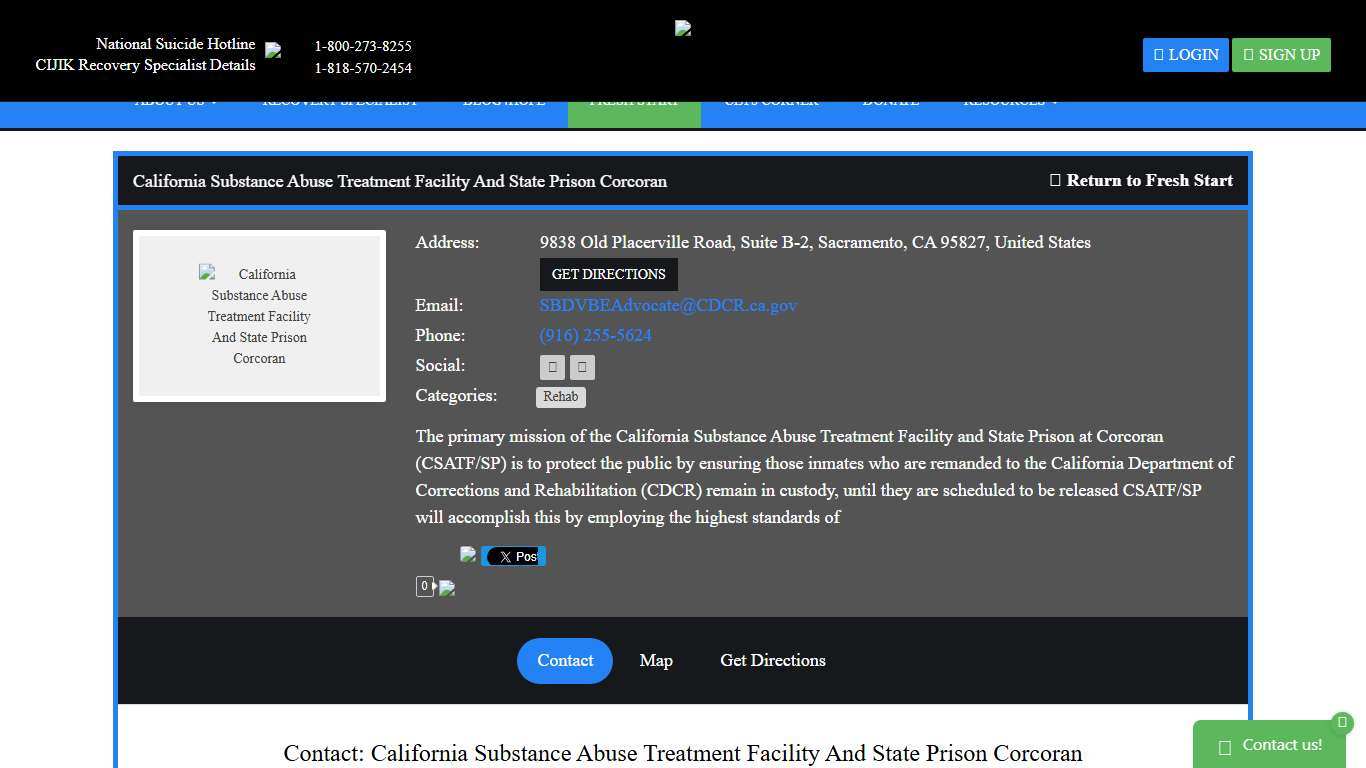Expand the About Us dropdown in navigation
Viewport: 1366px width, 768px height.
point(176,108)
